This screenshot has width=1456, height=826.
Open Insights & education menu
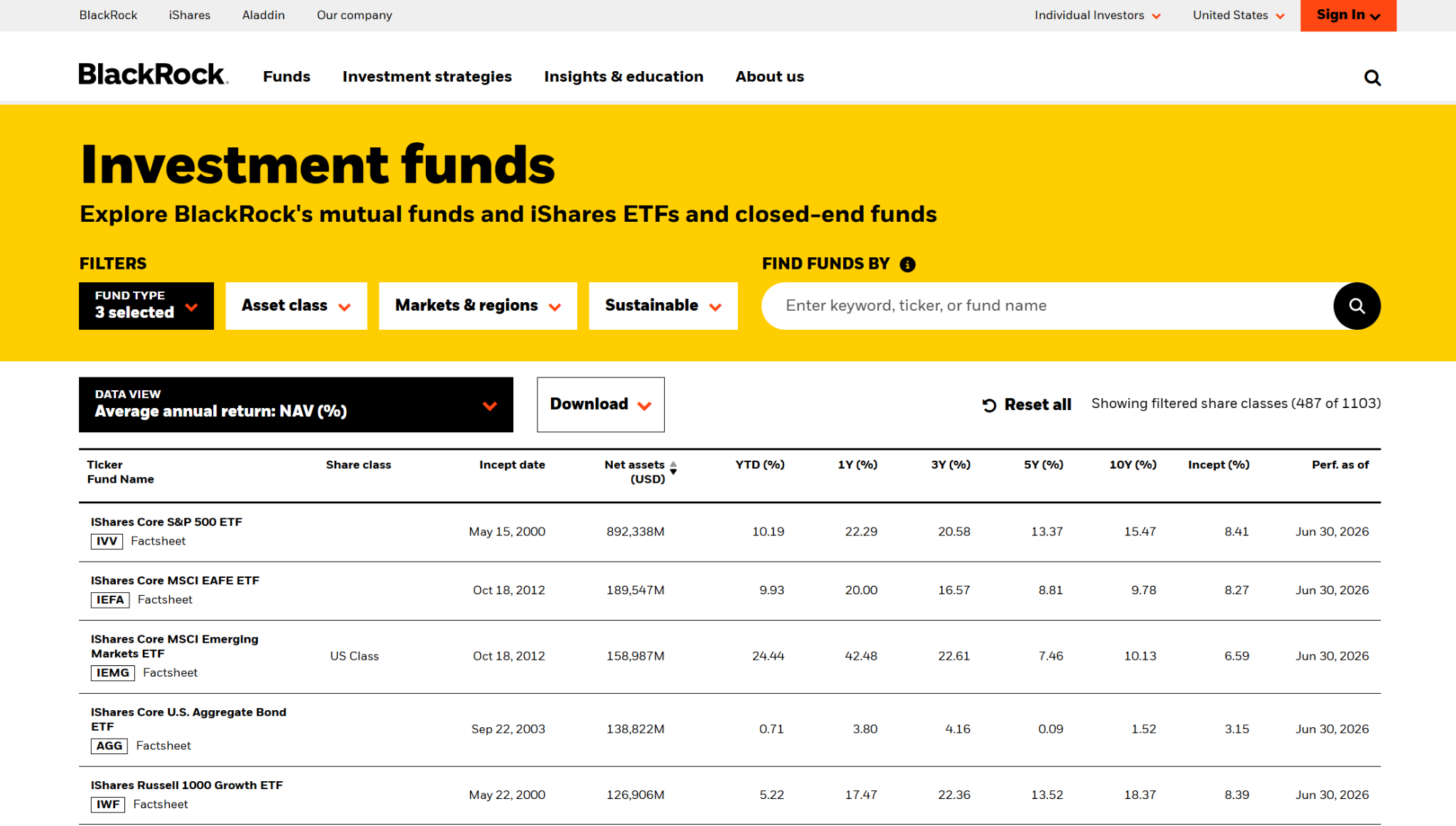(623, 77)
